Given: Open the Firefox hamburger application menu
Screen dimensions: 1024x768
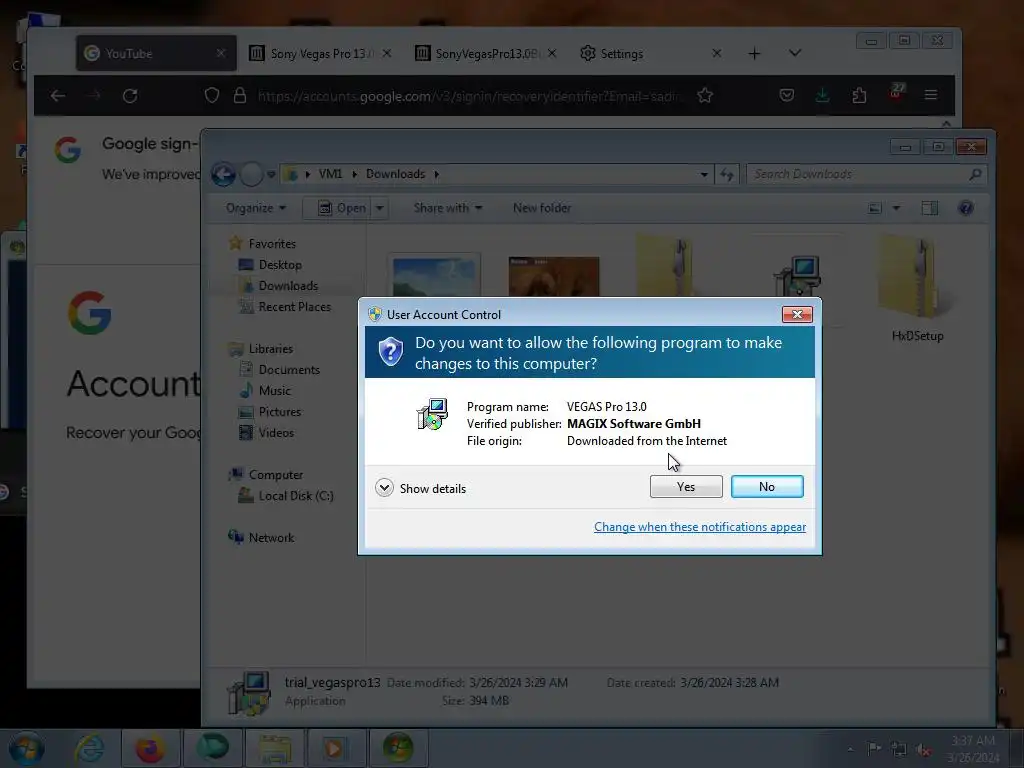Looking at the screenshot, I should (x=931, y=95).
